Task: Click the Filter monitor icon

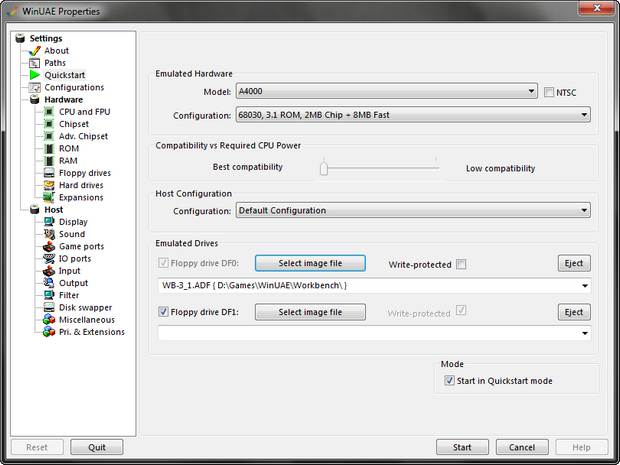Action: point(49,295)
